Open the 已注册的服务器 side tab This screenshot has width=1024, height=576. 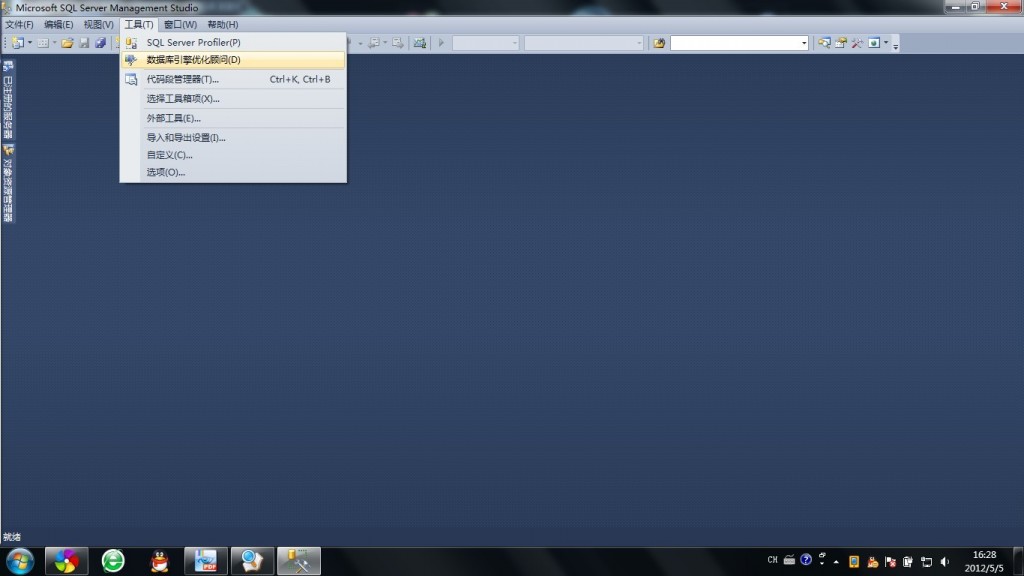point(8,99)
